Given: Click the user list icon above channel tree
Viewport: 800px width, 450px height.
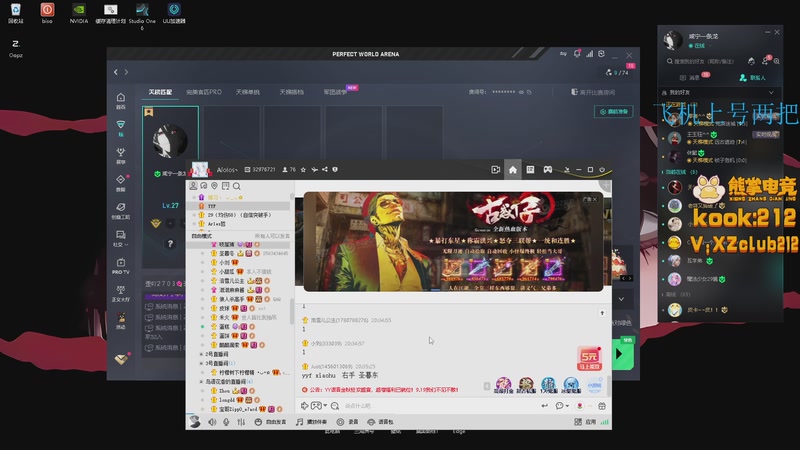Looking at the screenshot, I should [193, 186].
